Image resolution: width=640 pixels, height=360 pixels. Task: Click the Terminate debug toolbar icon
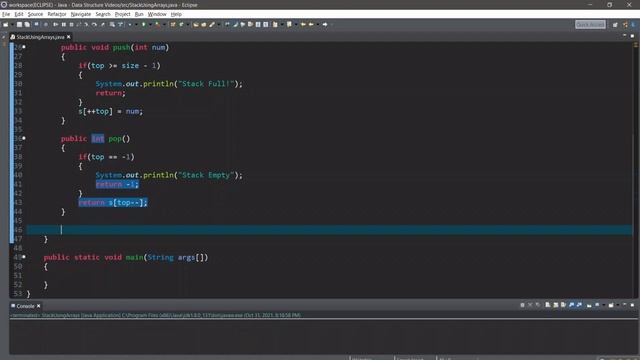[x=71, y=24]
